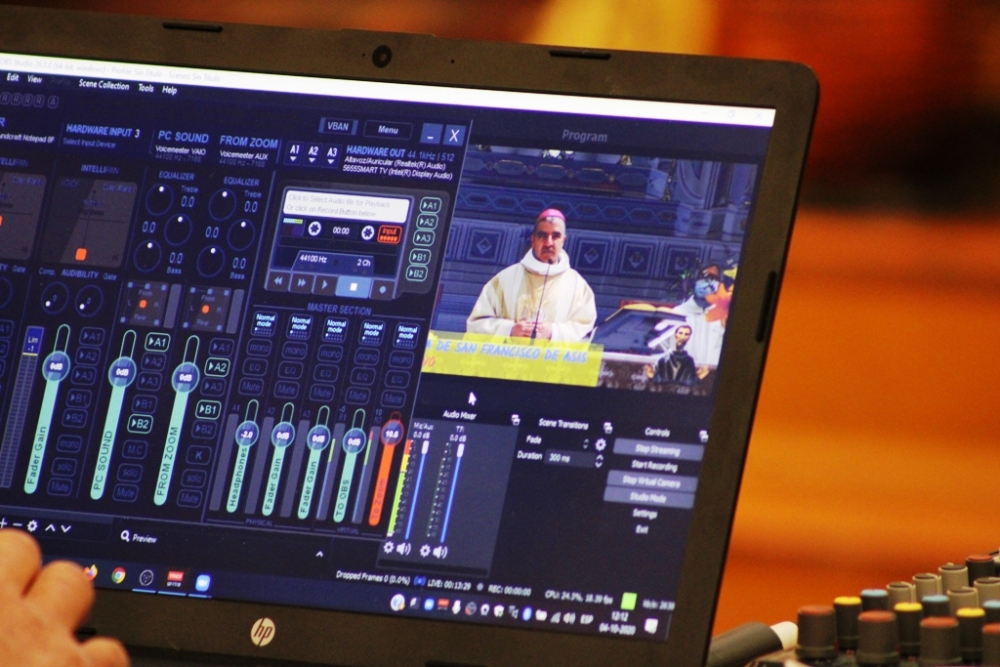Solo the PC SOUND strip
Image resolution: width=1000 pixels, height=667 pixels.
pyautogui.click(x=129, y=473)
